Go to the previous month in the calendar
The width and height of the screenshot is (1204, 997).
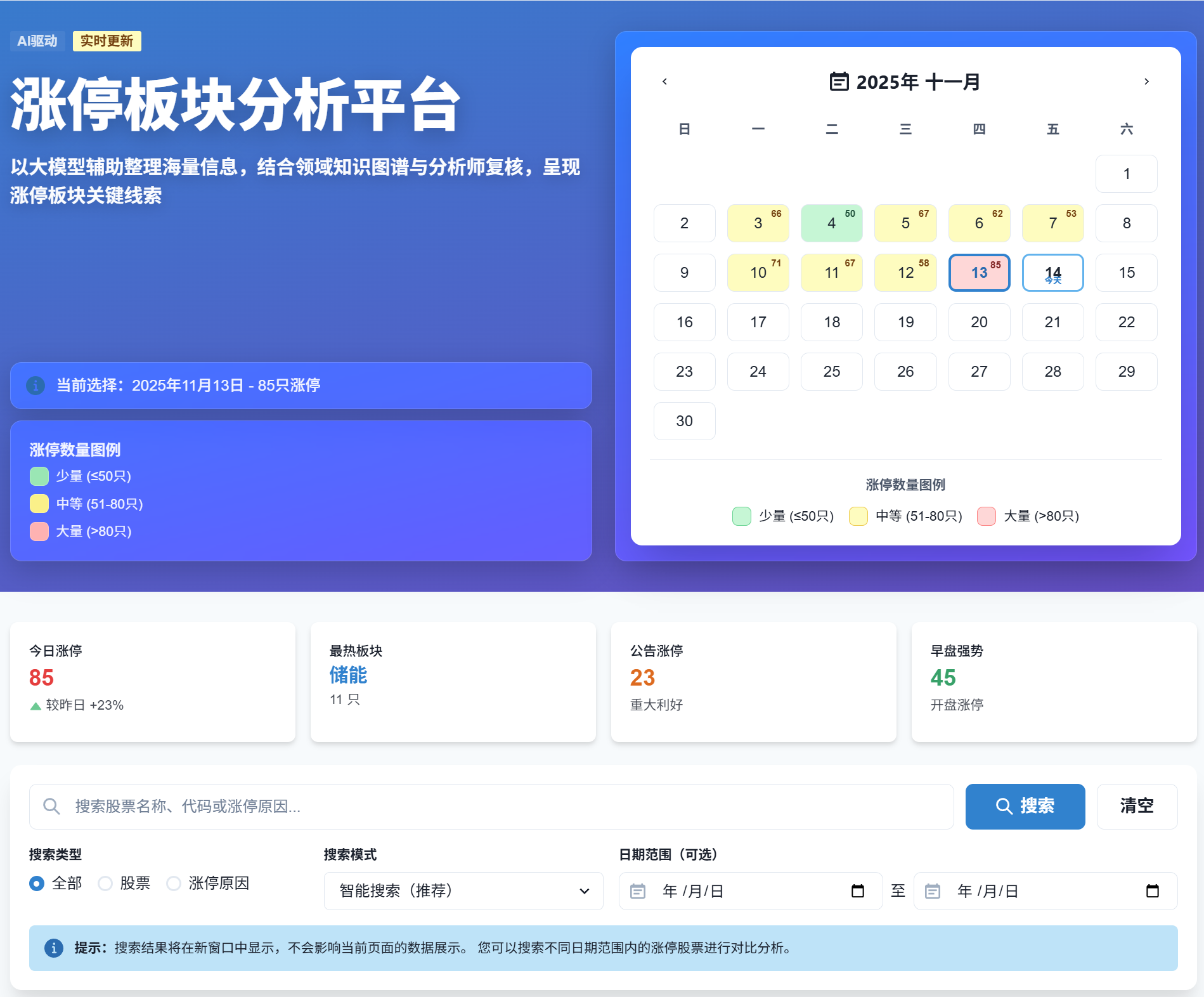(664, 81)
